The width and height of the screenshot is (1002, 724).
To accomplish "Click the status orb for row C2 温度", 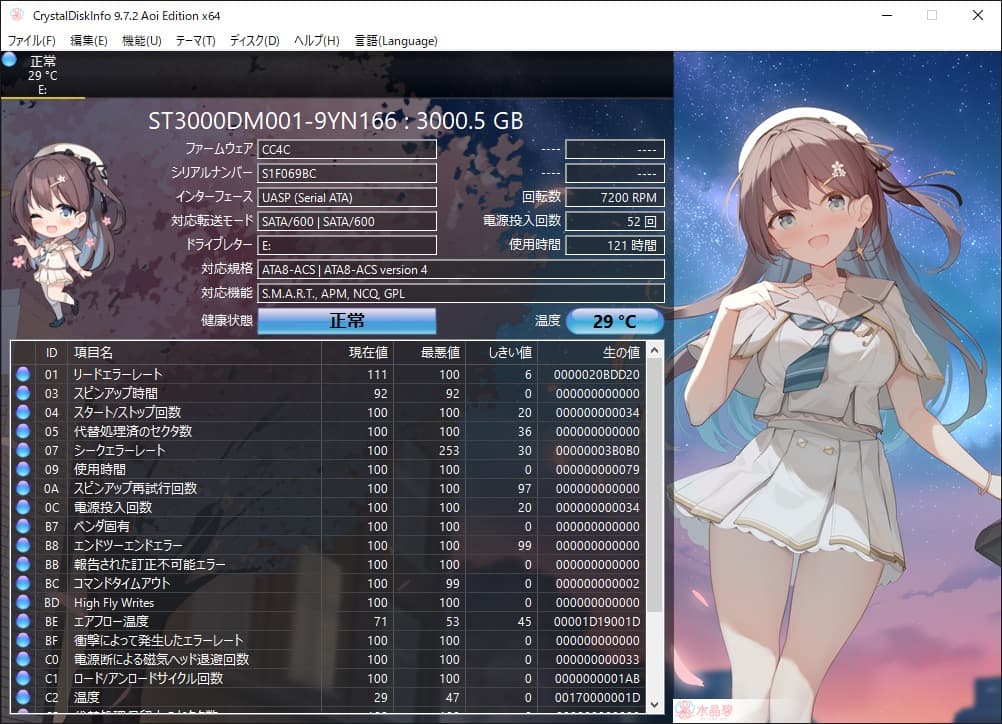I will (23, 697).
